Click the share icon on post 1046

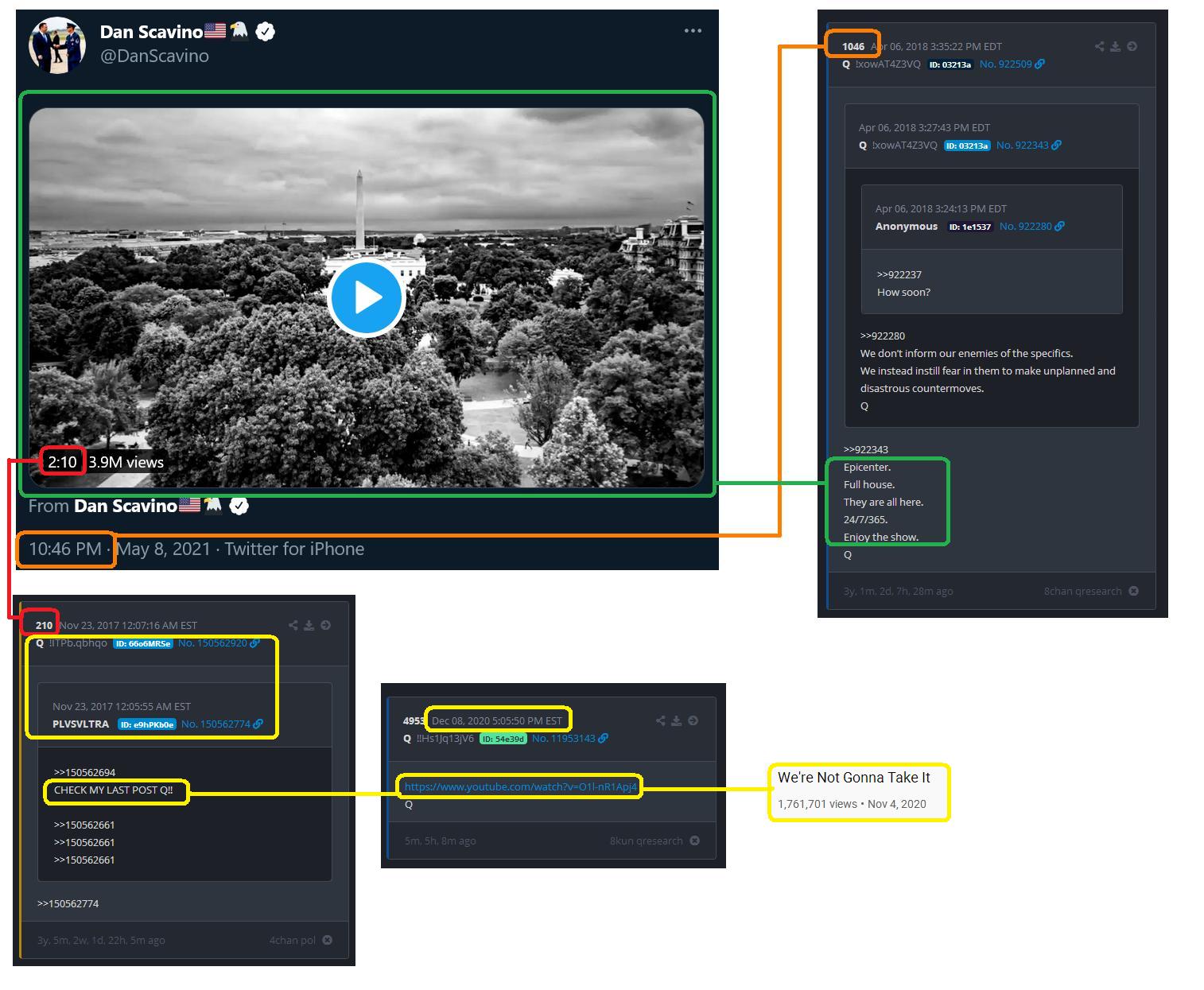1099,46
